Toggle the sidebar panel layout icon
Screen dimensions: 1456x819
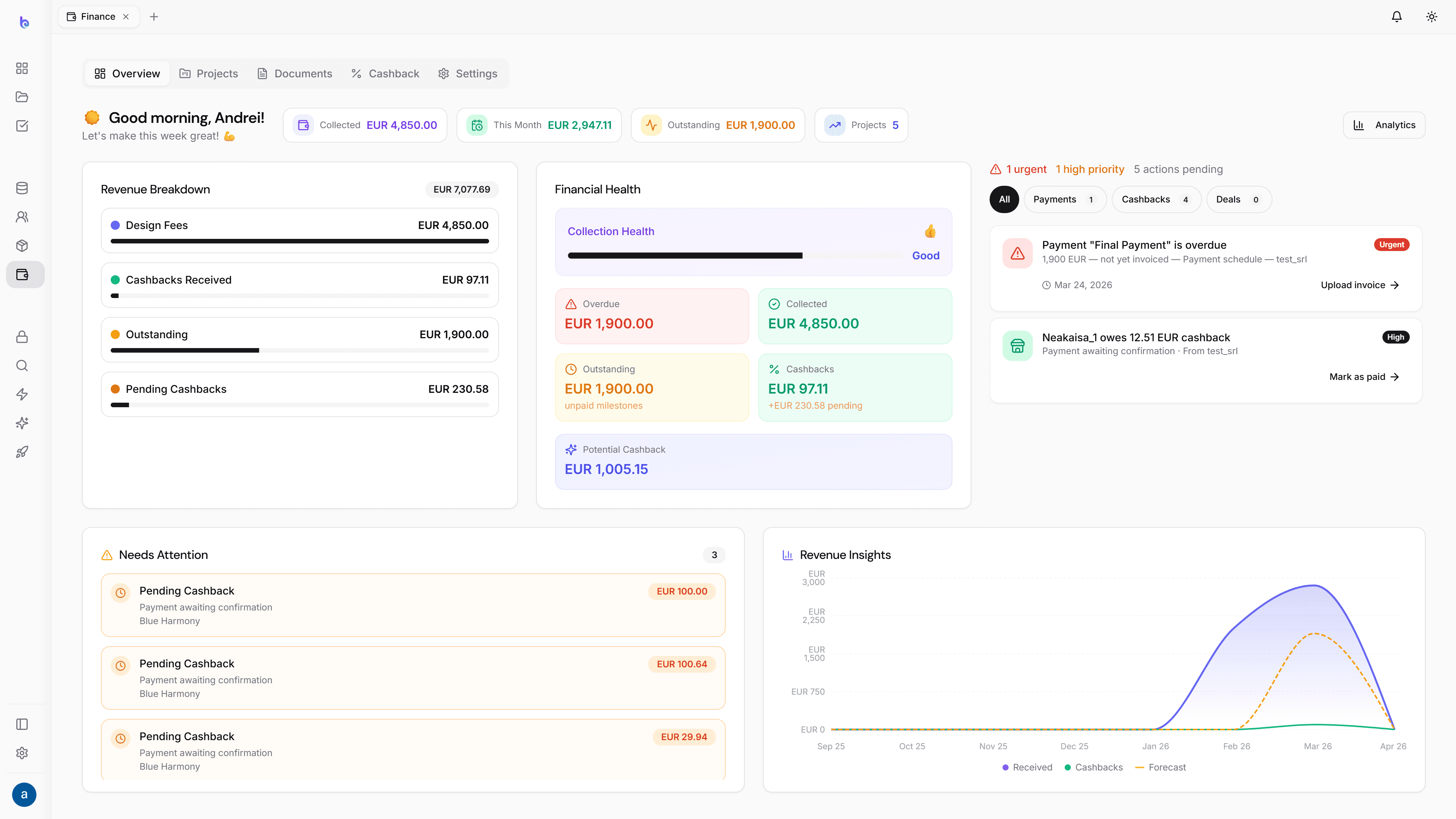(x=22, y=724)
